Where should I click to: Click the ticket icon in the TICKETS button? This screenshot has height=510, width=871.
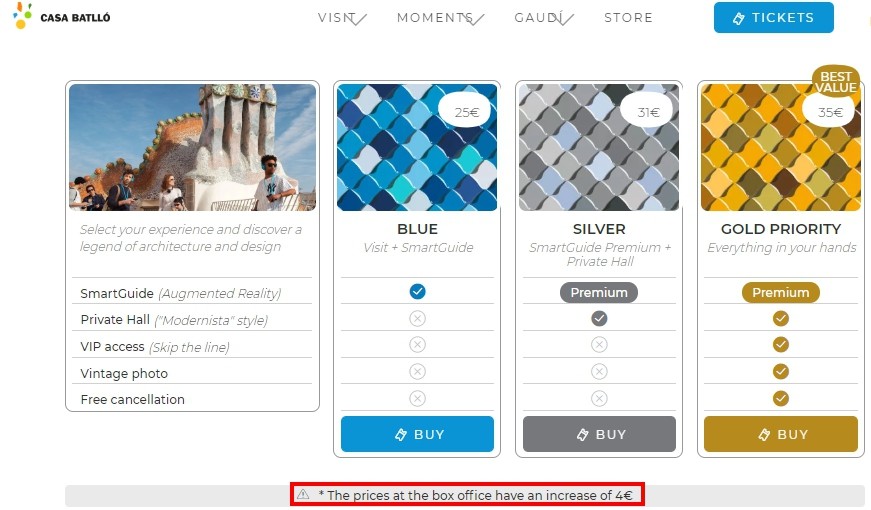pos(738,18)
